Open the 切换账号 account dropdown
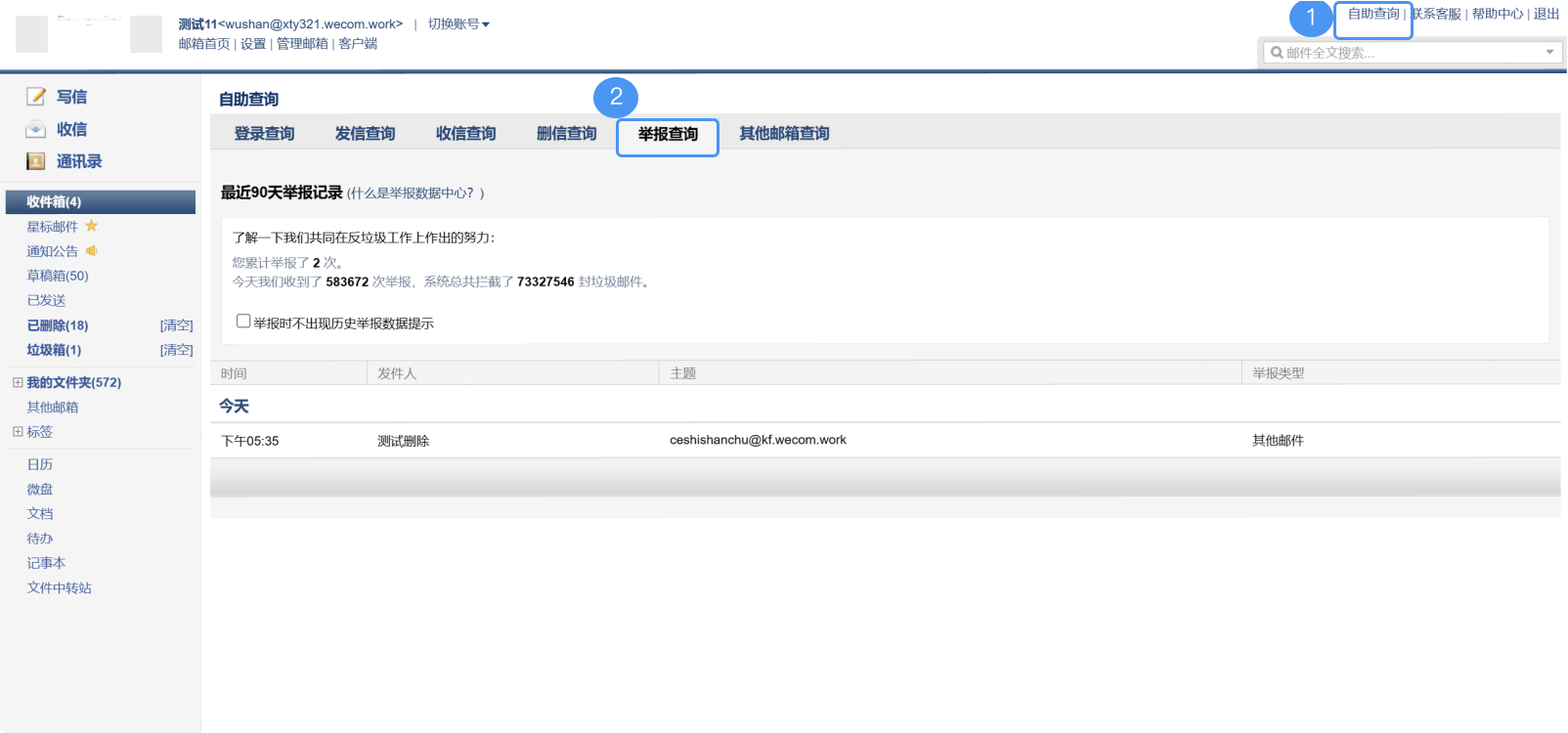 point(458,24)
